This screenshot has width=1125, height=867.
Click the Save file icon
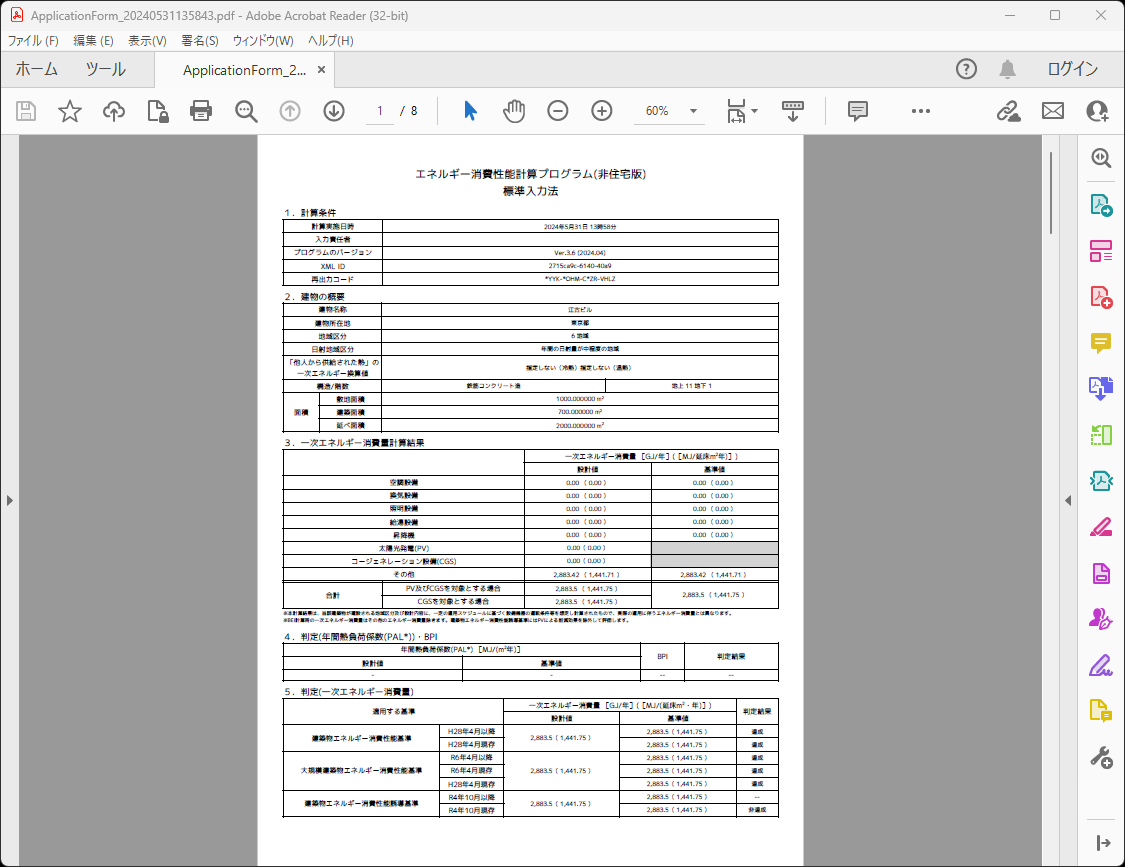click(x=26, y=111)
